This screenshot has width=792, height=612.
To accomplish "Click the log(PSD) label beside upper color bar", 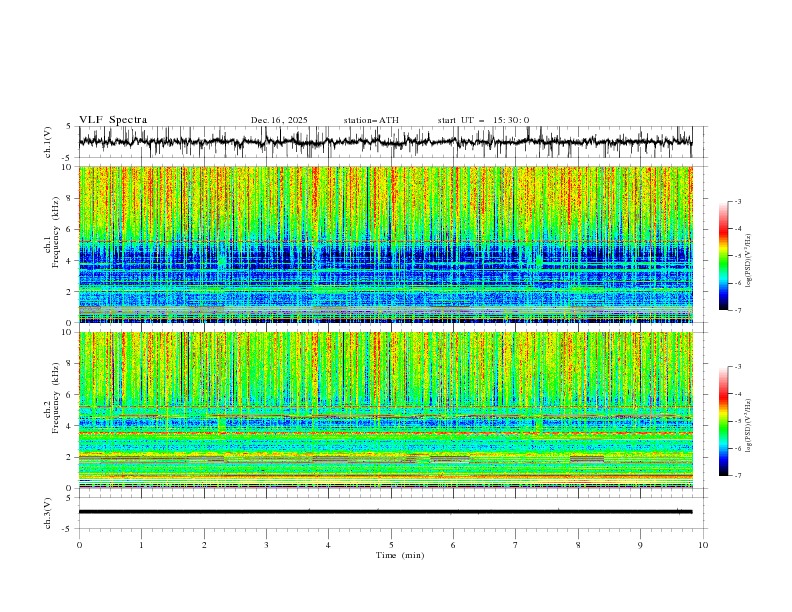I will click(x=749, y=261).
